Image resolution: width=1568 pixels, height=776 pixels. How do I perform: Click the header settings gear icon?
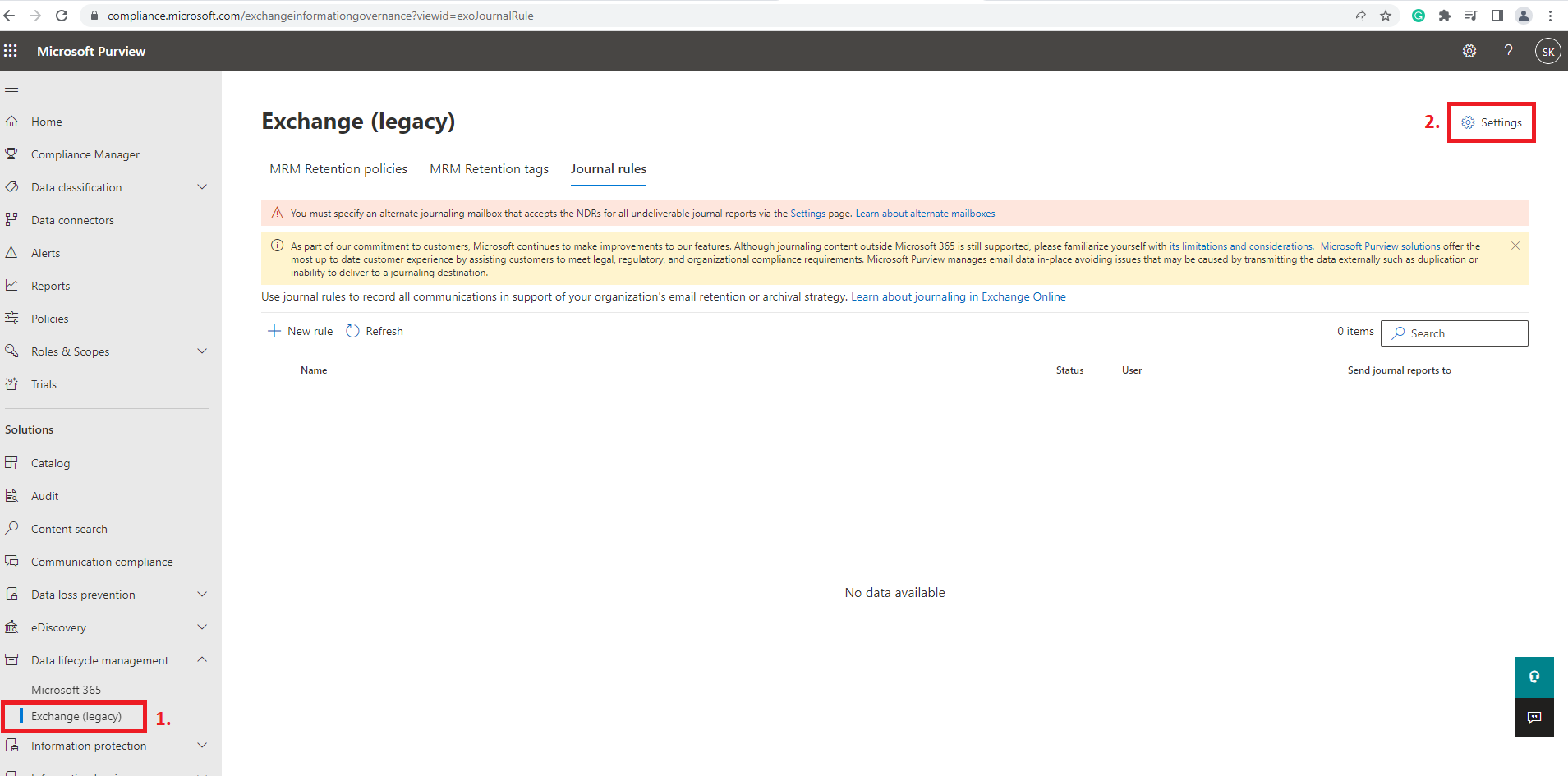(x=1469, y=51)
